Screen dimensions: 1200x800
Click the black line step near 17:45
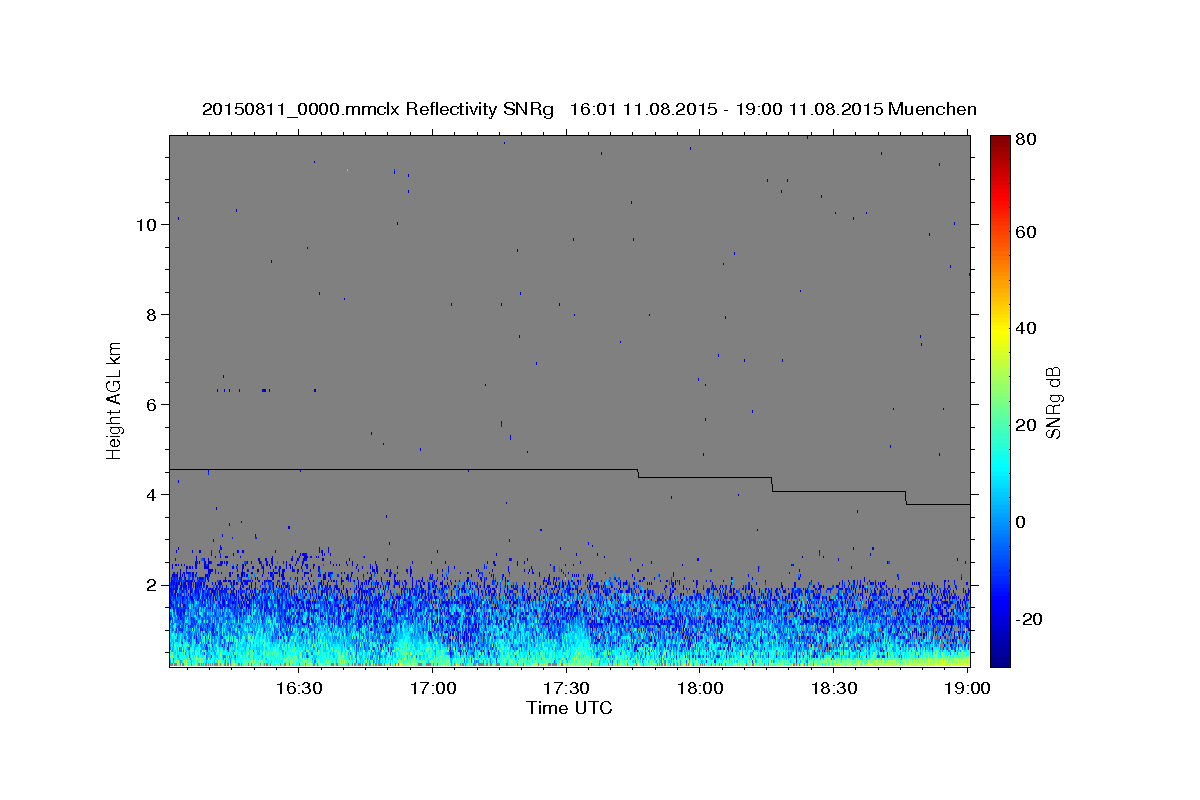click(x=638, y=473)
